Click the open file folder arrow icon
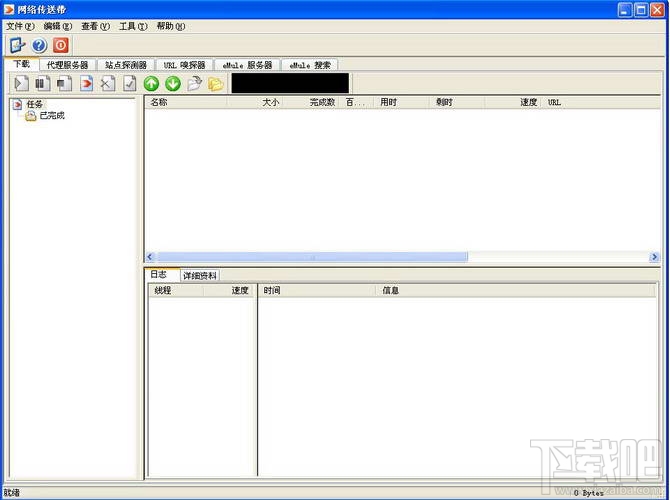 click(x=194, y=83)
